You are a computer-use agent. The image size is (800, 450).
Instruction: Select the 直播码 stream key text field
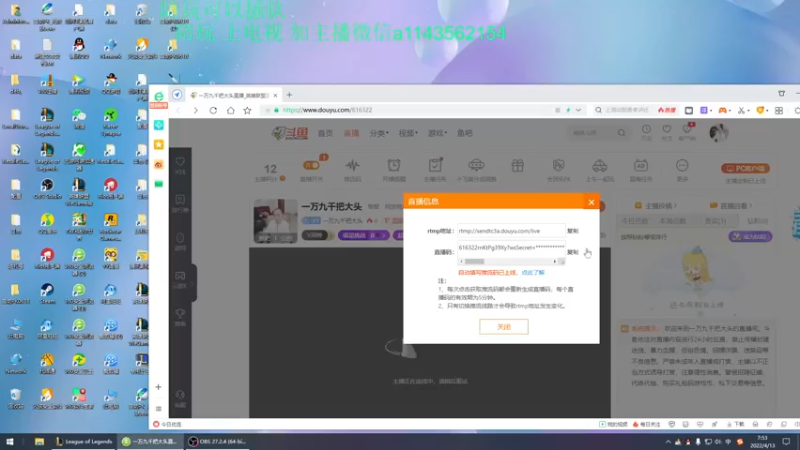511,248
